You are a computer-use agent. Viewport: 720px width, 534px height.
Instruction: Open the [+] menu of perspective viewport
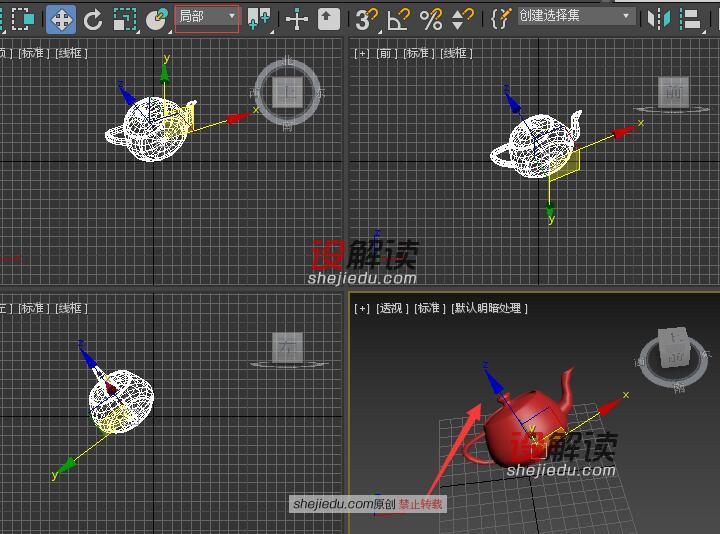point(361,308)
